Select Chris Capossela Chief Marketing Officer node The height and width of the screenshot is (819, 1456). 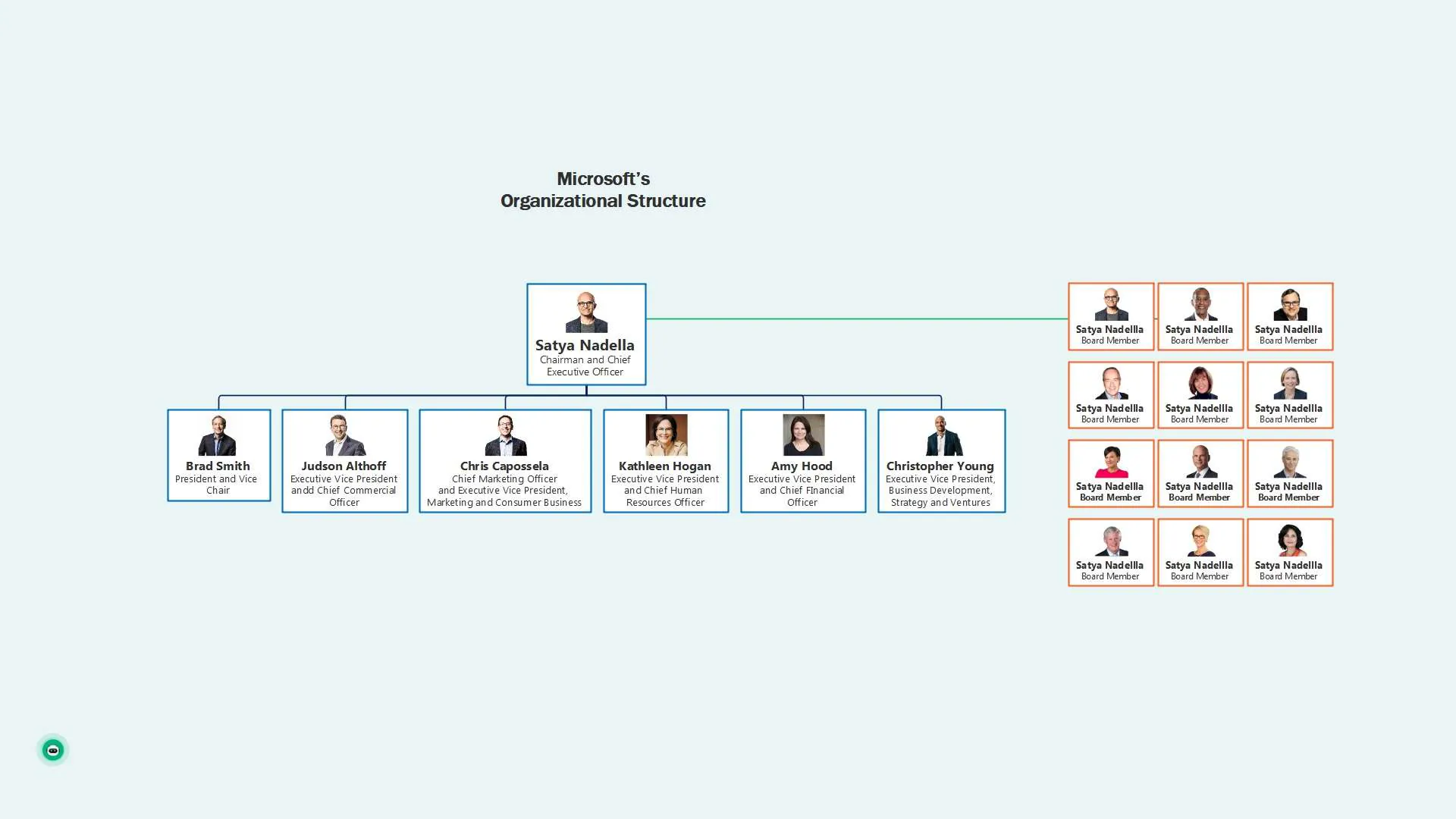pyautogui.click(x=504, y=460)
